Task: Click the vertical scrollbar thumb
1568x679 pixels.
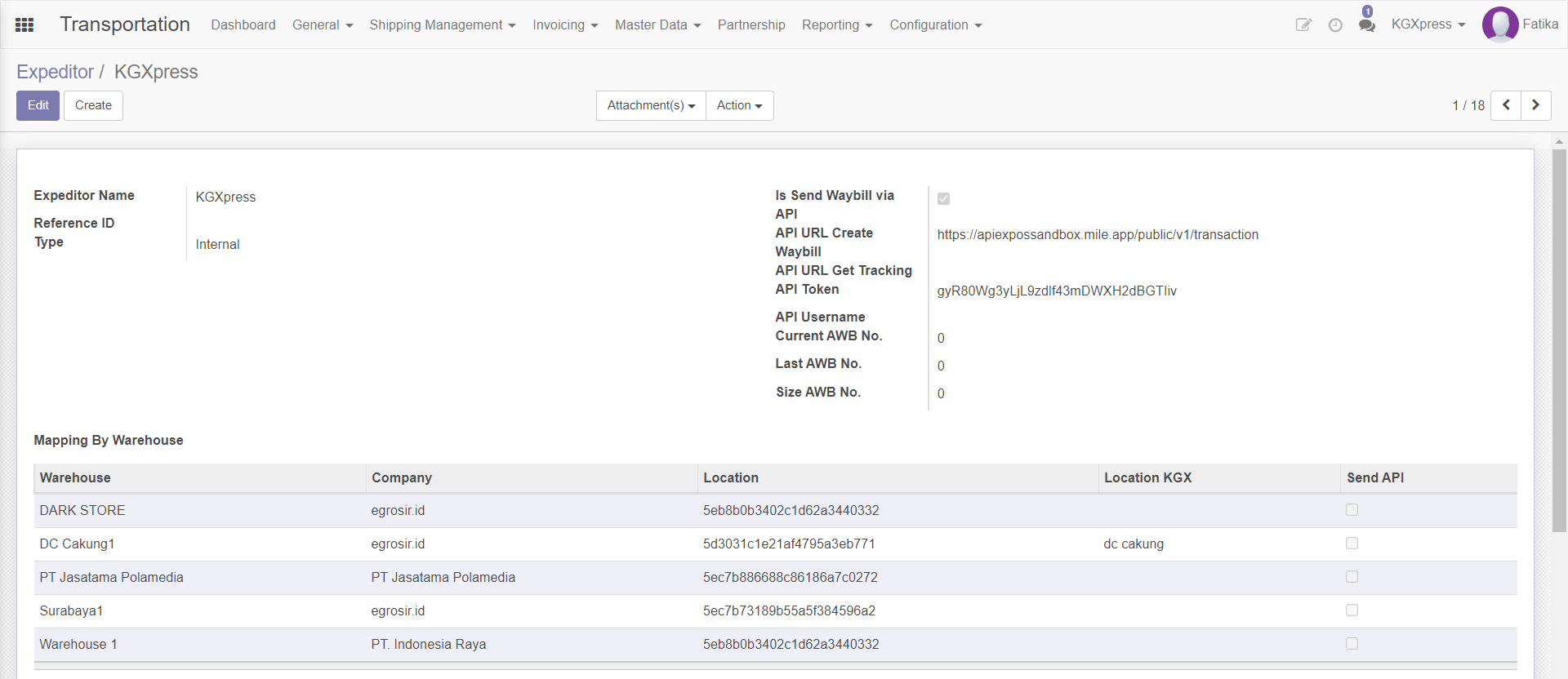Action: (1559, 339)
